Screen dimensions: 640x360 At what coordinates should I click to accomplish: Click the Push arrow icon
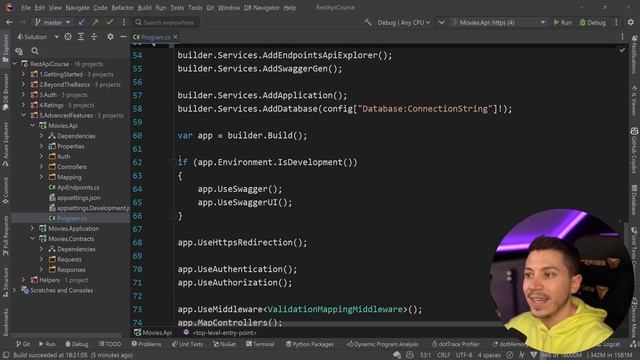click(x=96, y=22)
